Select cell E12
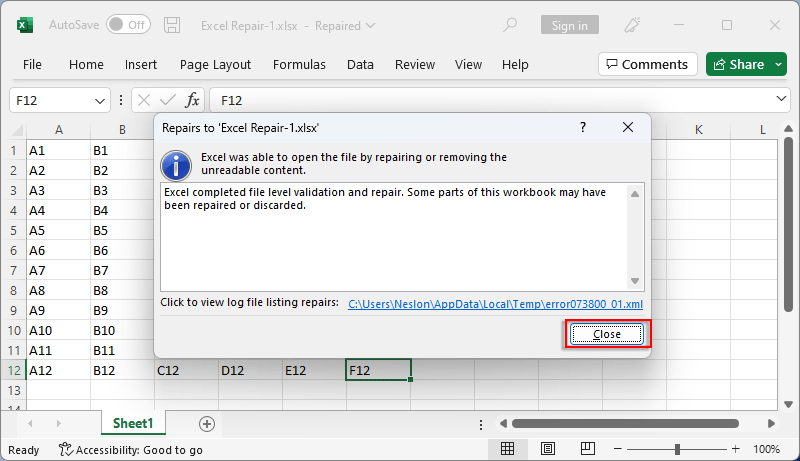 click(x=314, y=370)
